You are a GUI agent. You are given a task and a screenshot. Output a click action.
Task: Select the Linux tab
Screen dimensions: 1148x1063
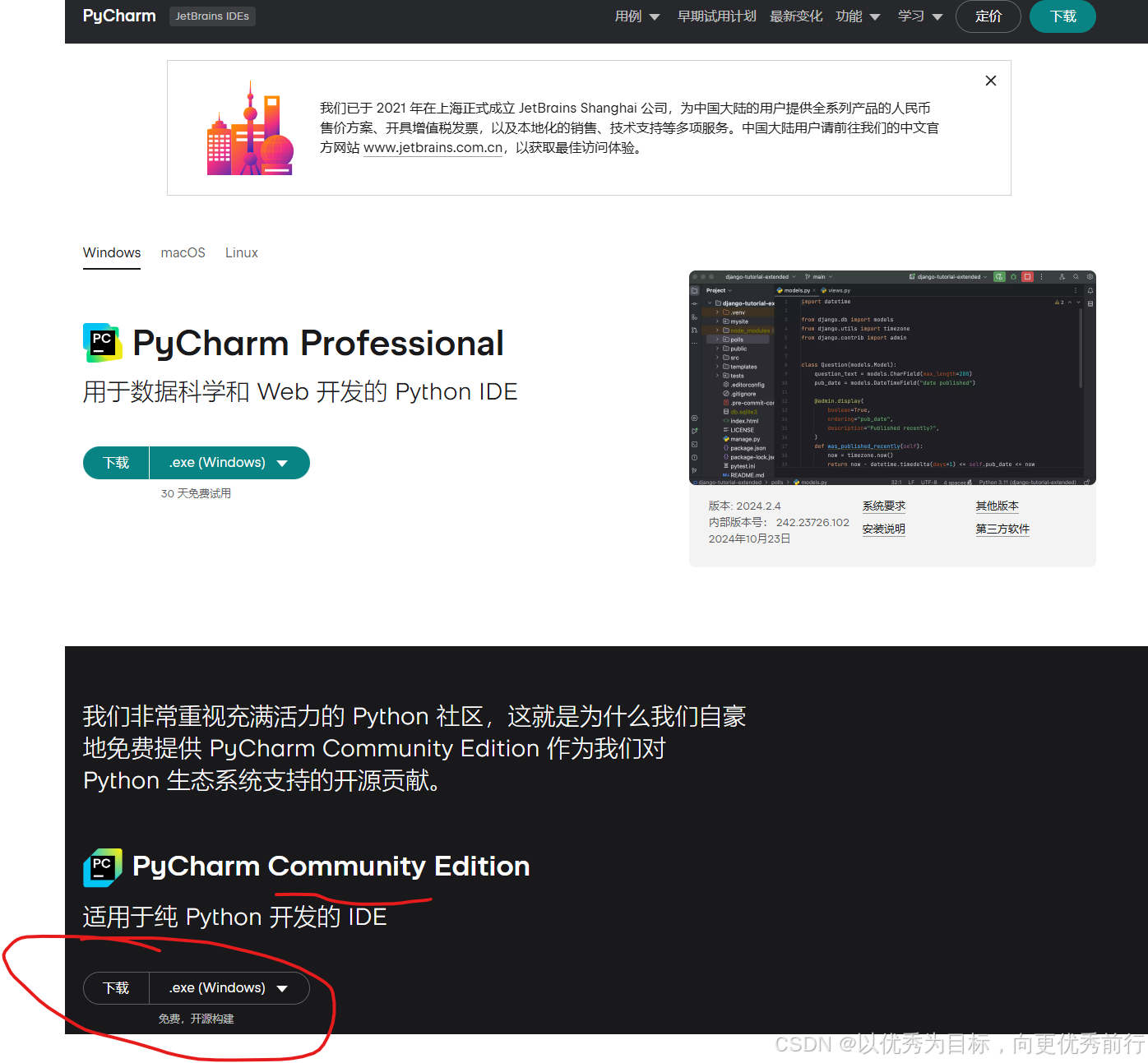(x=241, y=252)
